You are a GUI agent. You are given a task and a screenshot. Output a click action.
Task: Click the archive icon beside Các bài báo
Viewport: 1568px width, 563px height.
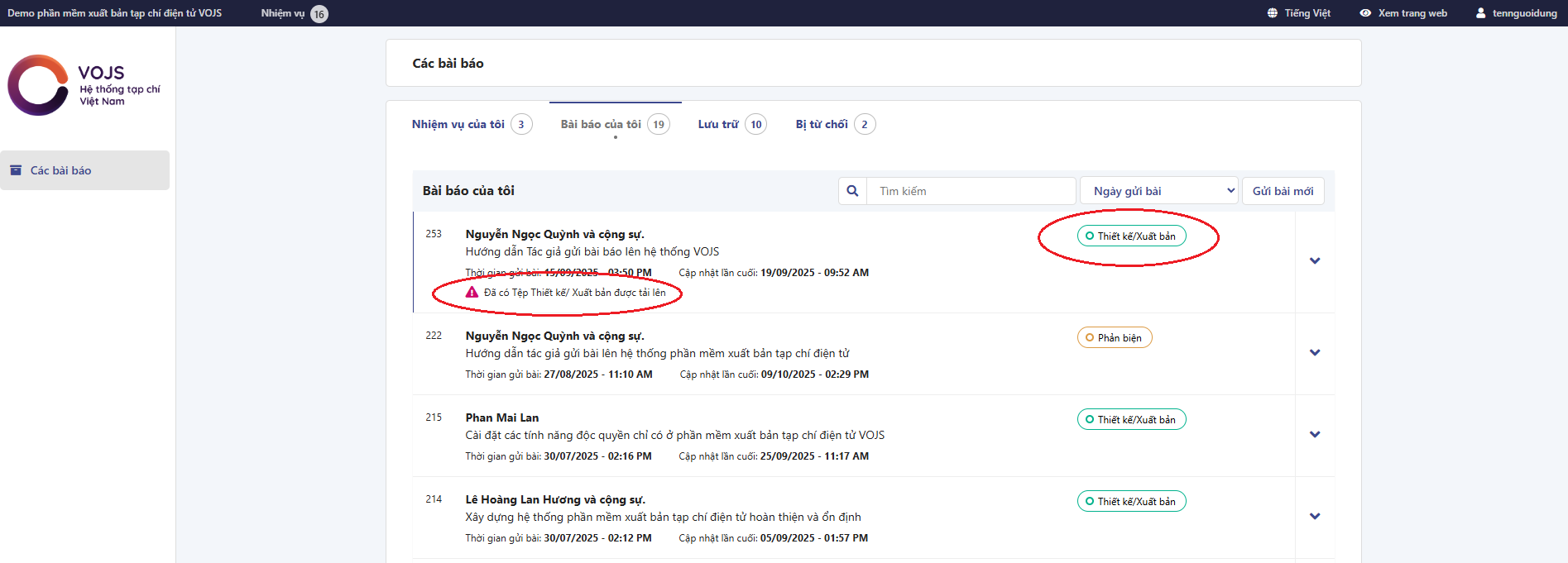(16, 170)
